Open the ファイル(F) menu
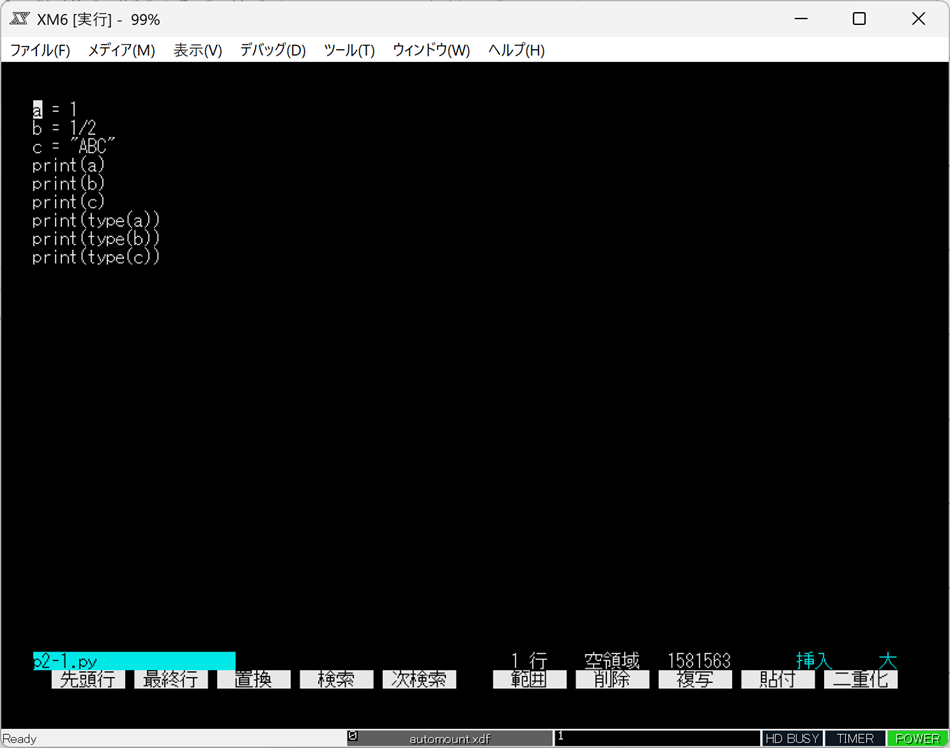The height and width of the screenshot is (748, 950). [40, 50]
